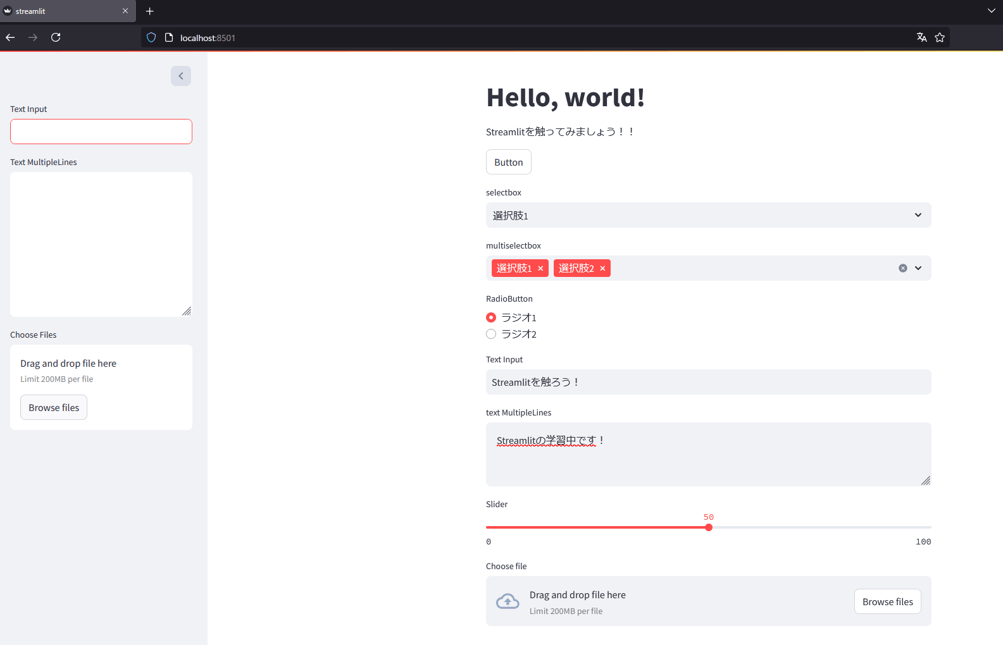Image resolution: width=1003 pixels, height=645 pixels.
Task: Click Browse files in the sidebar
Action: pyautogui.click(x=54, y=408)
